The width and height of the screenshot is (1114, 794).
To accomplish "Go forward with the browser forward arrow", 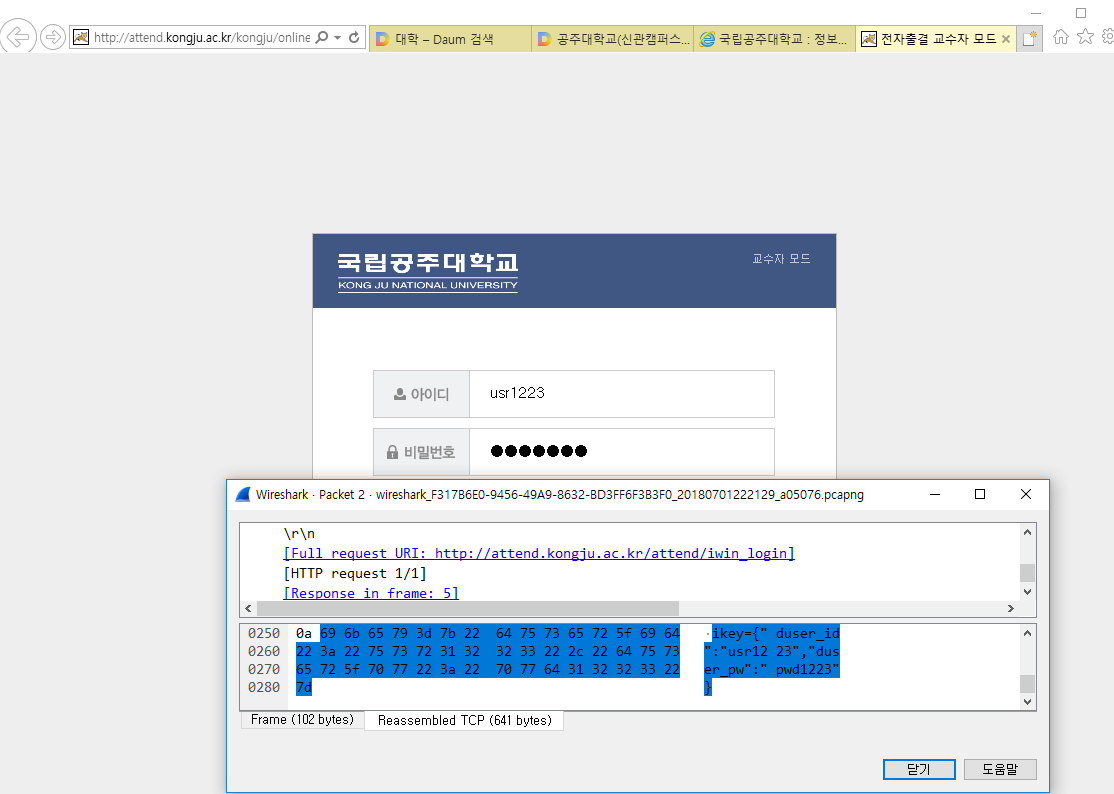I will point(53,37).
